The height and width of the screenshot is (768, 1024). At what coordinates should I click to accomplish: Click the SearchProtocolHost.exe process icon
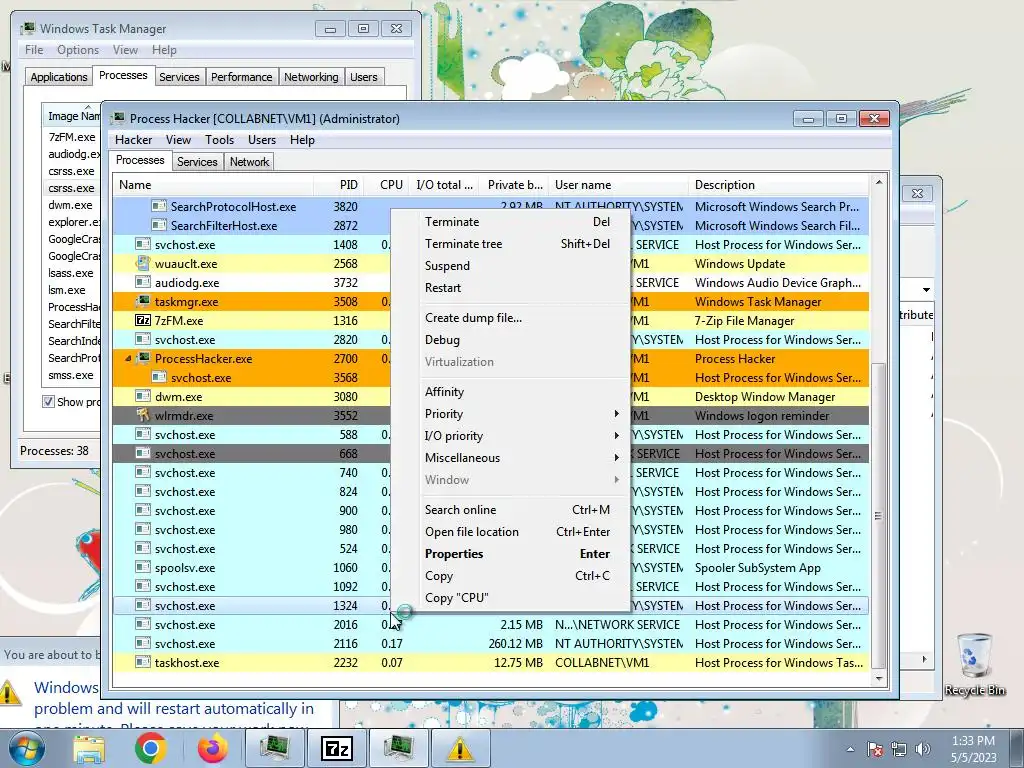(159, 206)
